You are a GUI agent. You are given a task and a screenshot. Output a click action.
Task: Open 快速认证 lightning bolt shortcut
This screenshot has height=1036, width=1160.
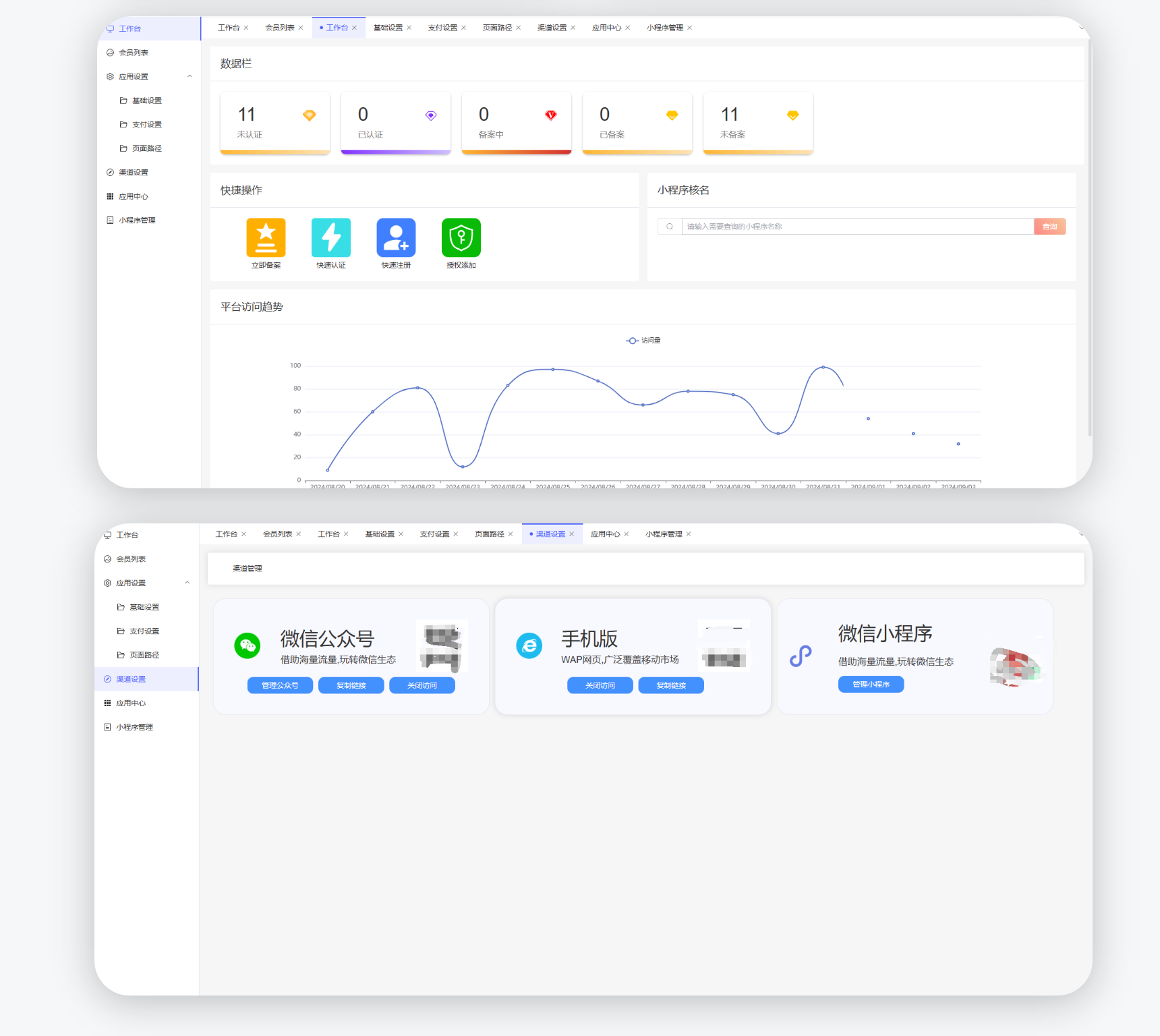pyautogui.click(x=330, y=237)
